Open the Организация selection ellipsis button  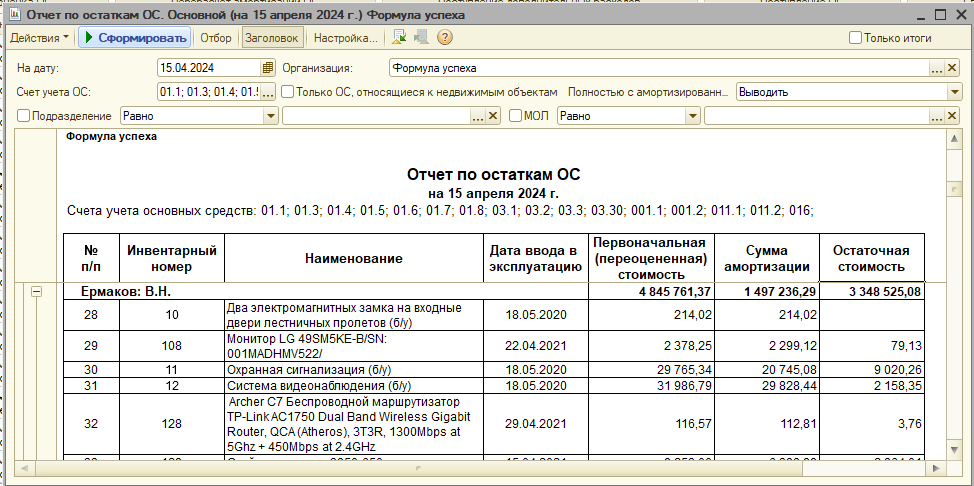click(x=937, y=68)
